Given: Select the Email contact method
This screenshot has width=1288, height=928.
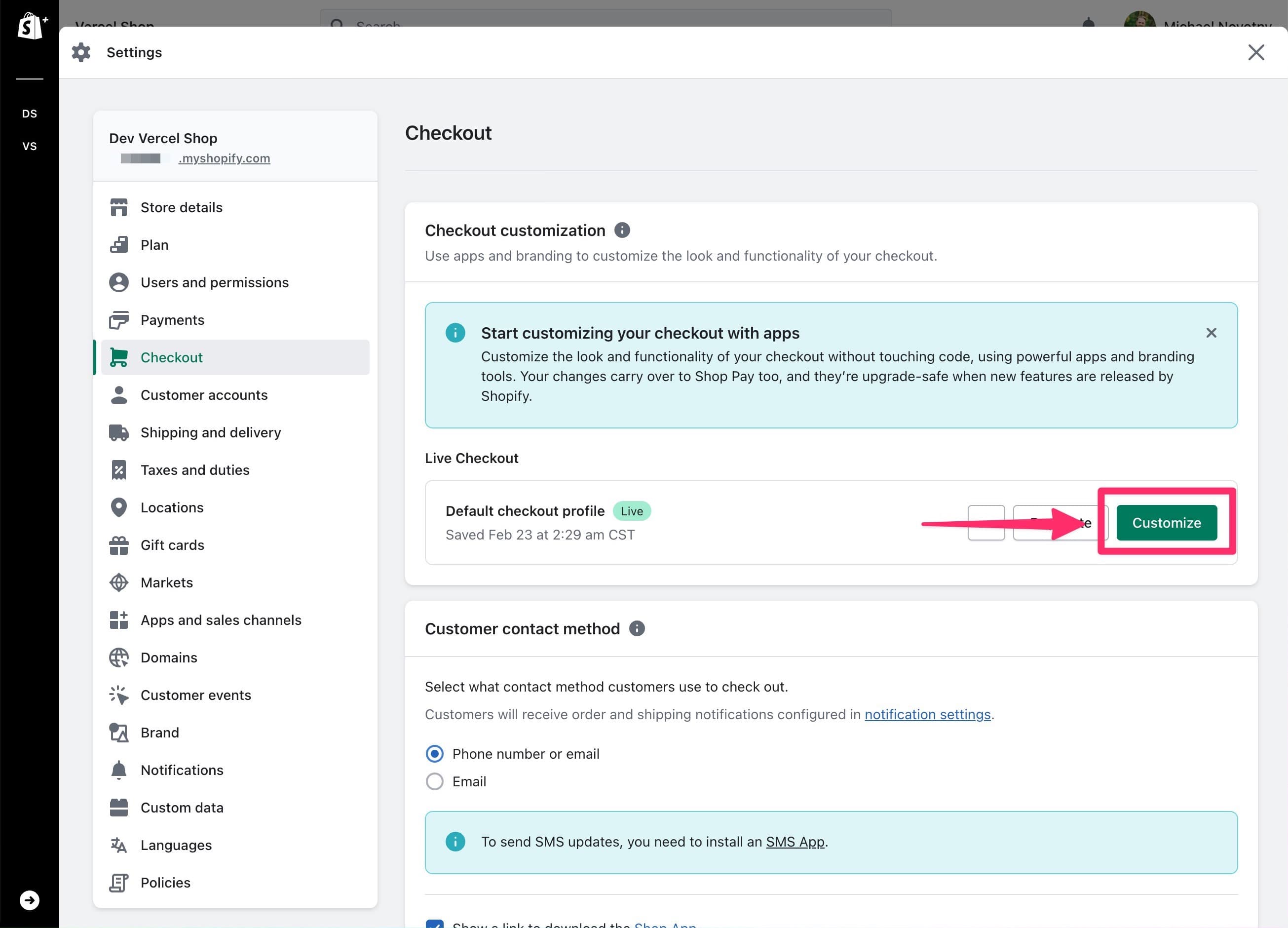Looking at the screenshot, I should tap(434, 781).
